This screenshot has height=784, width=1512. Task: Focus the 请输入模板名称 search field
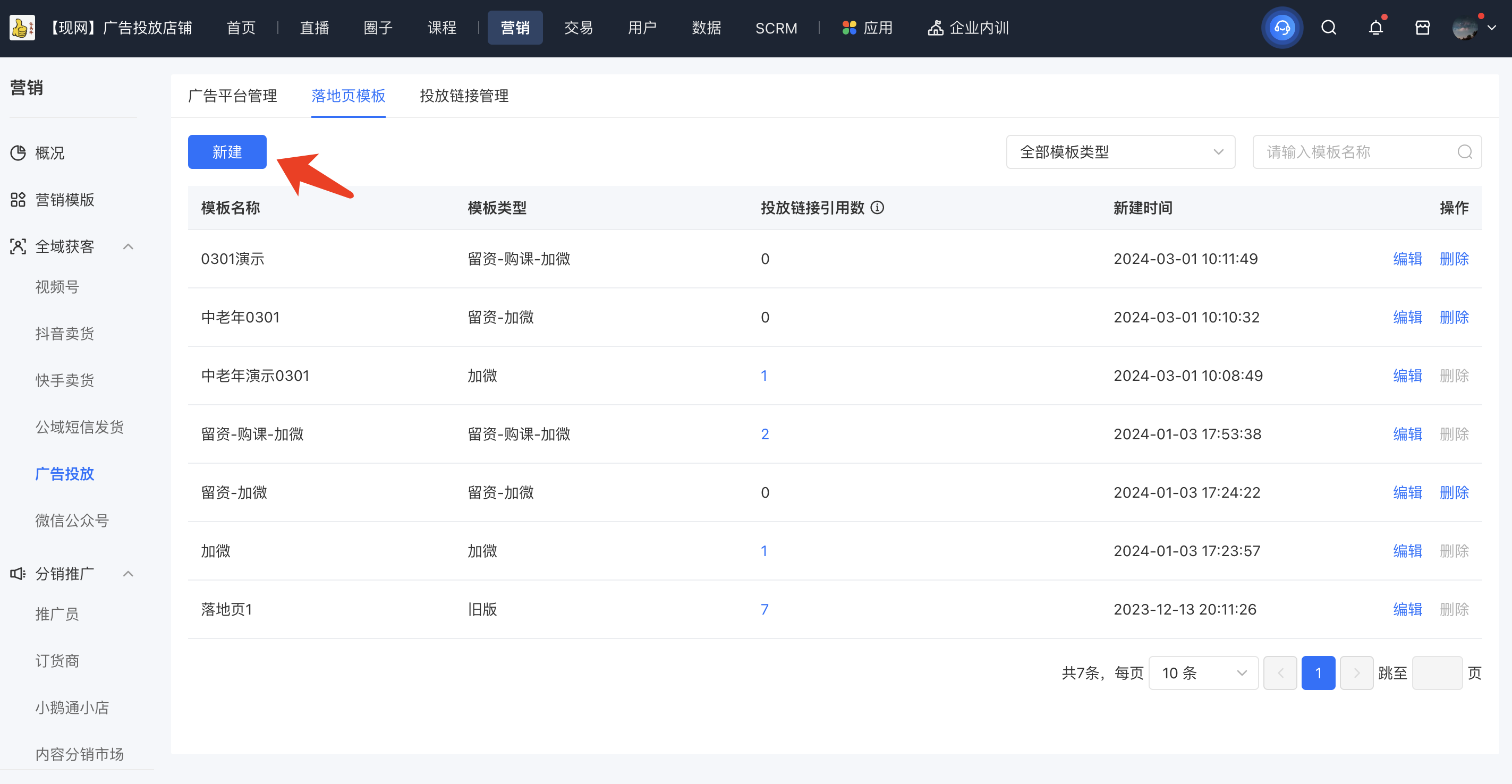coord(1367,152)
